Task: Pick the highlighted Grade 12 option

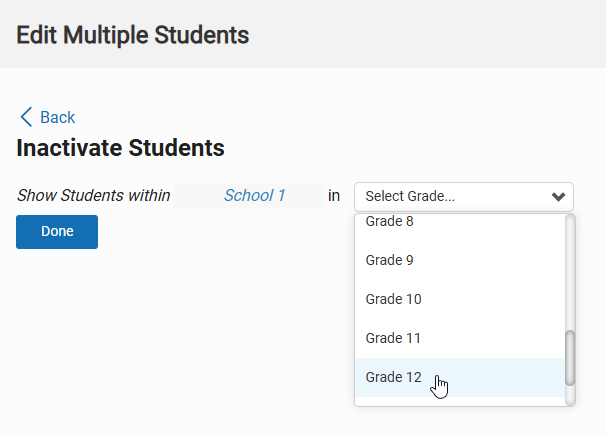Action: (x=460, y=377)
